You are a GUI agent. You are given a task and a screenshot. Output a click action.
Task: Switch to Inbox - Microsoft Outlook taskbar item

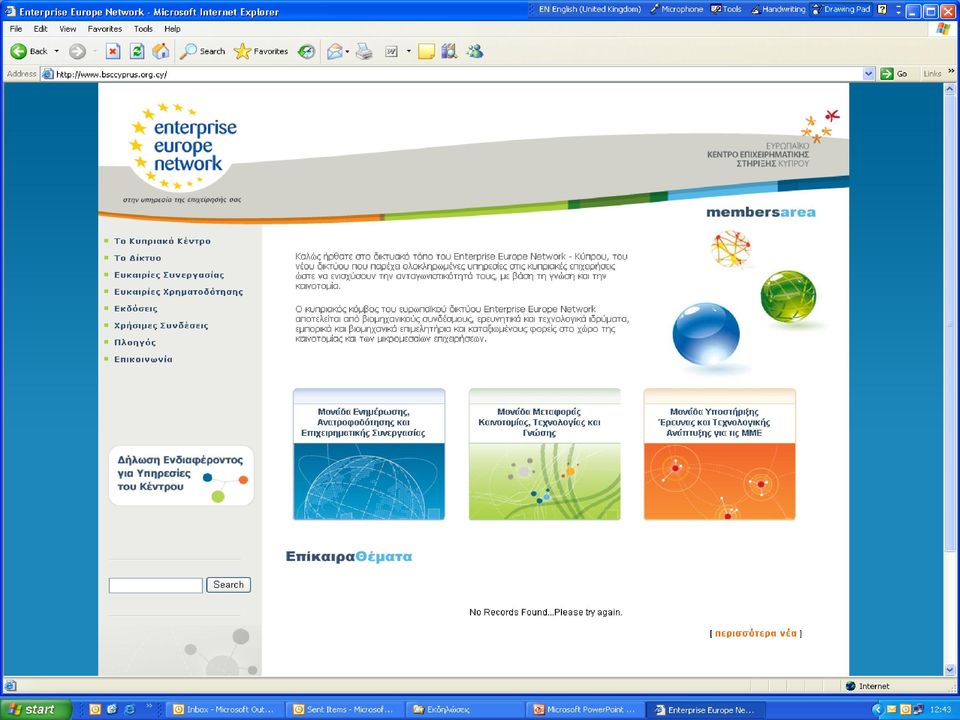(223, 710)
